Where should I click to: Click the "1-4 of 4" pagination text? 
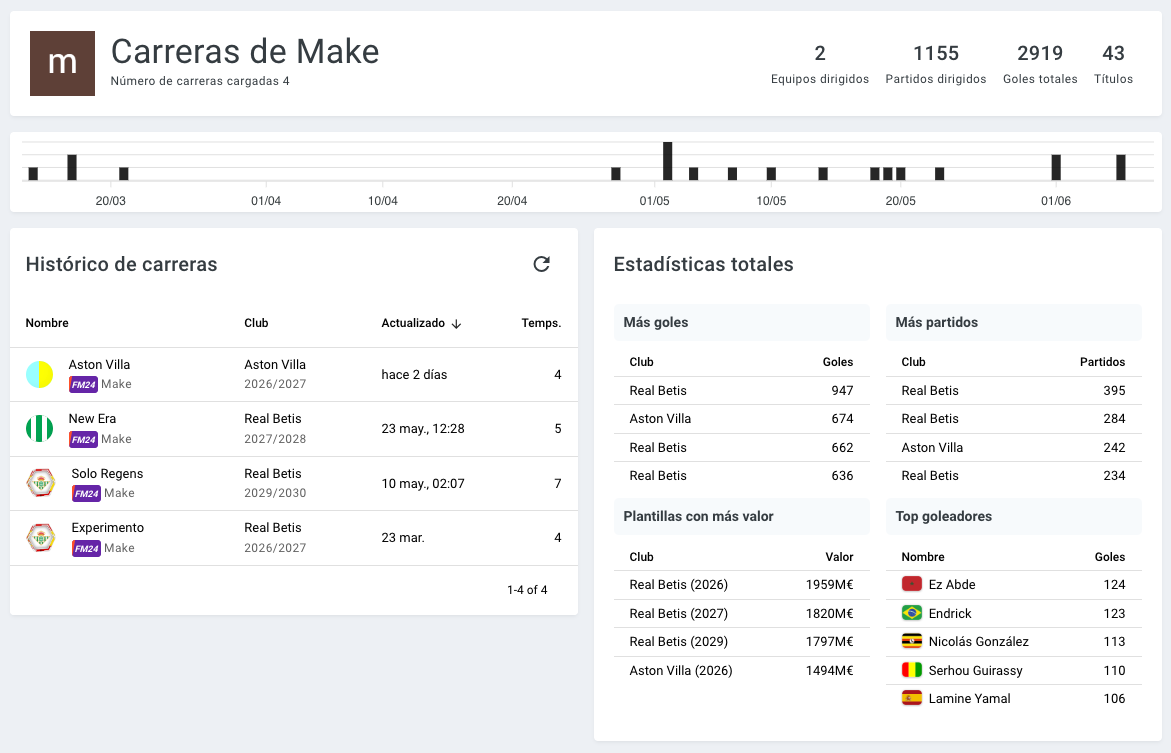pos(527,590)
